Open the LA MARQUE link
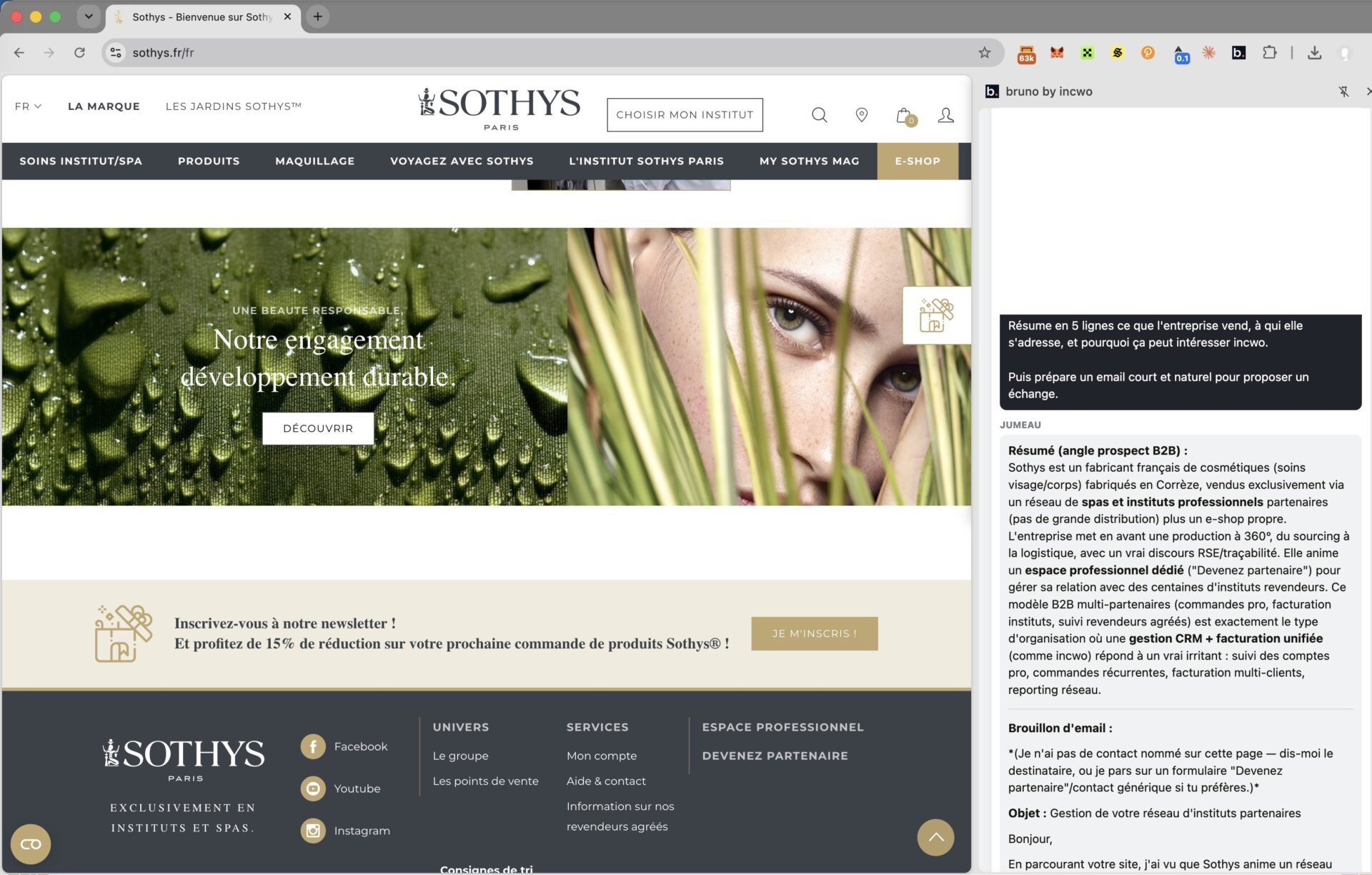 (x=104, y=107)
